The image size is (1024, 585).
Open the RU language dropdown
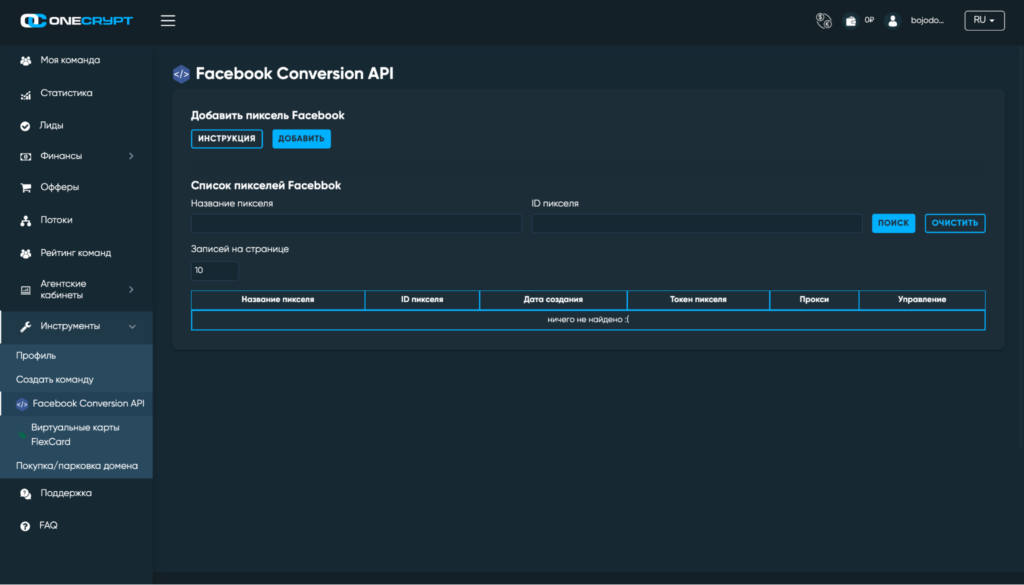coord(984,20)
